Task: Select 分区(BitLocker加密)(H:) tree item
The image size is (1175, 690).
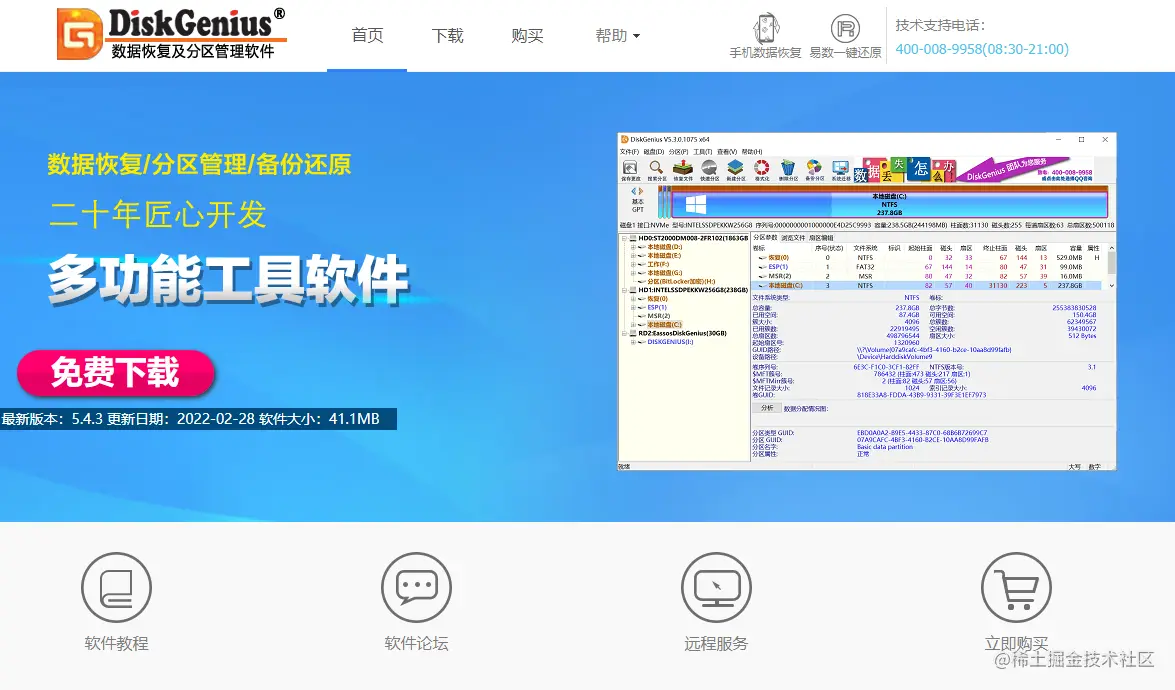Action: tap(681, 282)
